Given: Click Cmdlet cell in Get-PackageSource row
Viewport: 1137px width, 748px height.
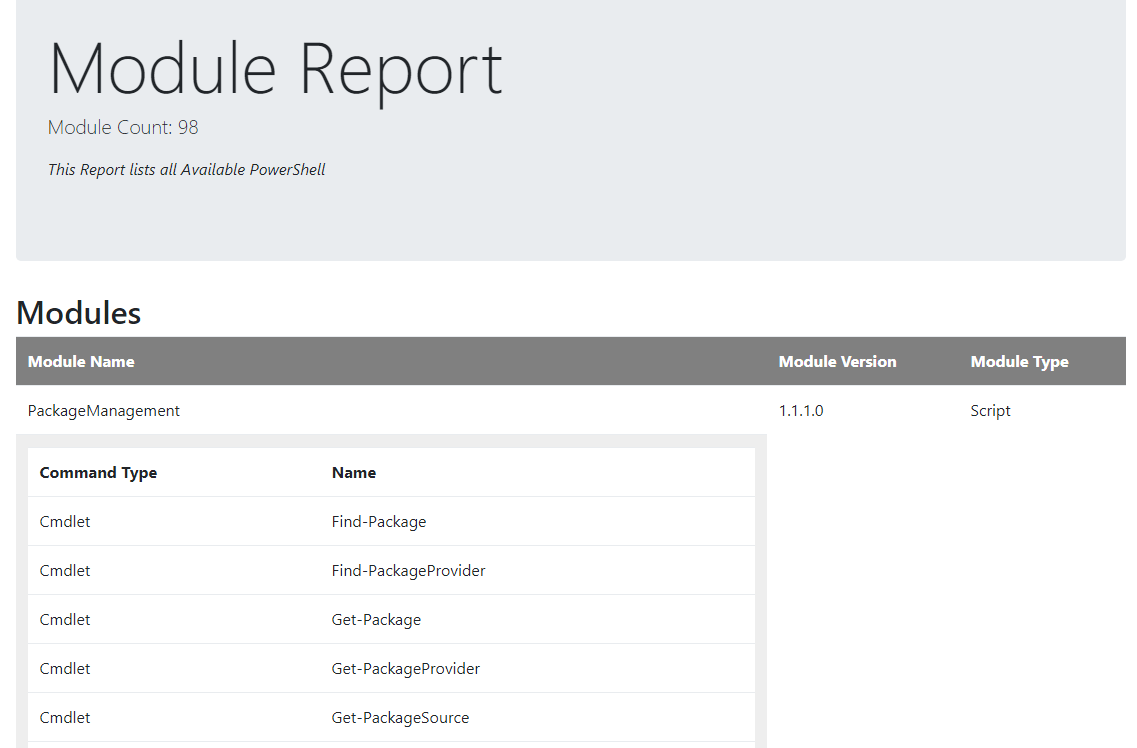Looking at the screenshot, I should pyautogui.click(x=65, y=717).
